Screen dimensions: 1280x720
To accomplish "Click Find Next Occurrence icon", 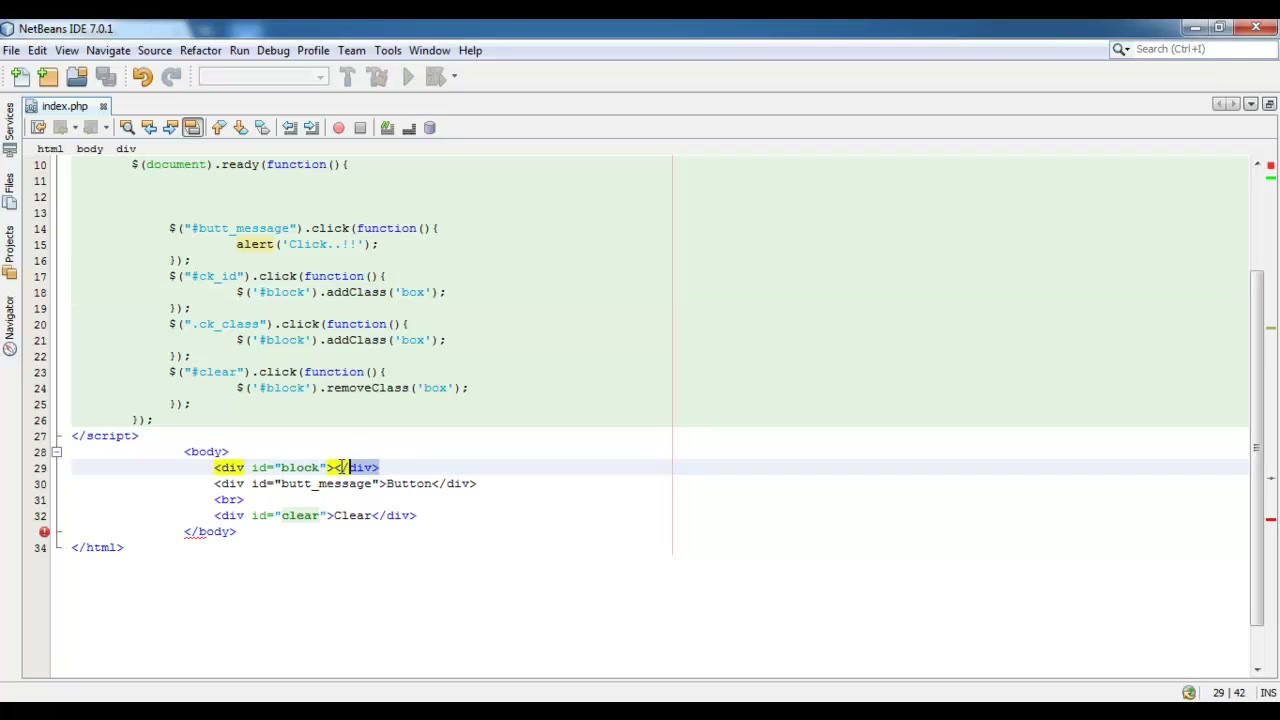I will click(x=170, y=128).
